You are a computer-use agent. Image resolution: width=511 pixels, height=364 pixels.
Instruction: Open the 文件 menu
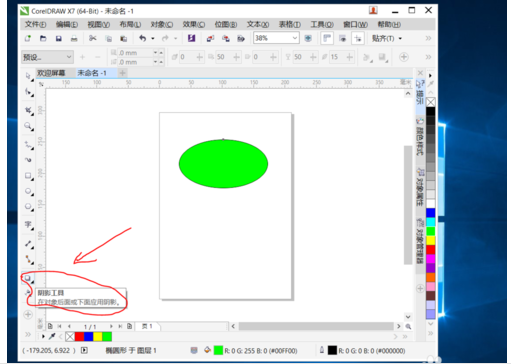pos(35,24)
